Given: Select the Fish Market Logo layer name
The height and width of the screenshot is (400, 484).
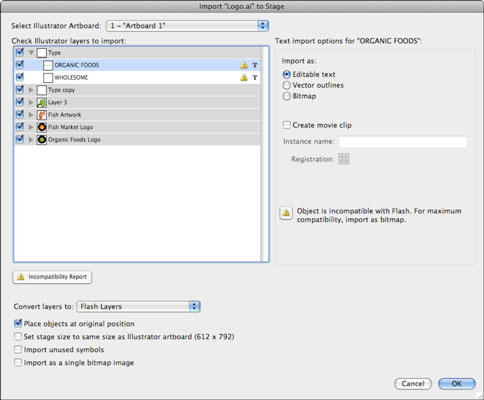Looking at the screenshot, I should [71, 127].
